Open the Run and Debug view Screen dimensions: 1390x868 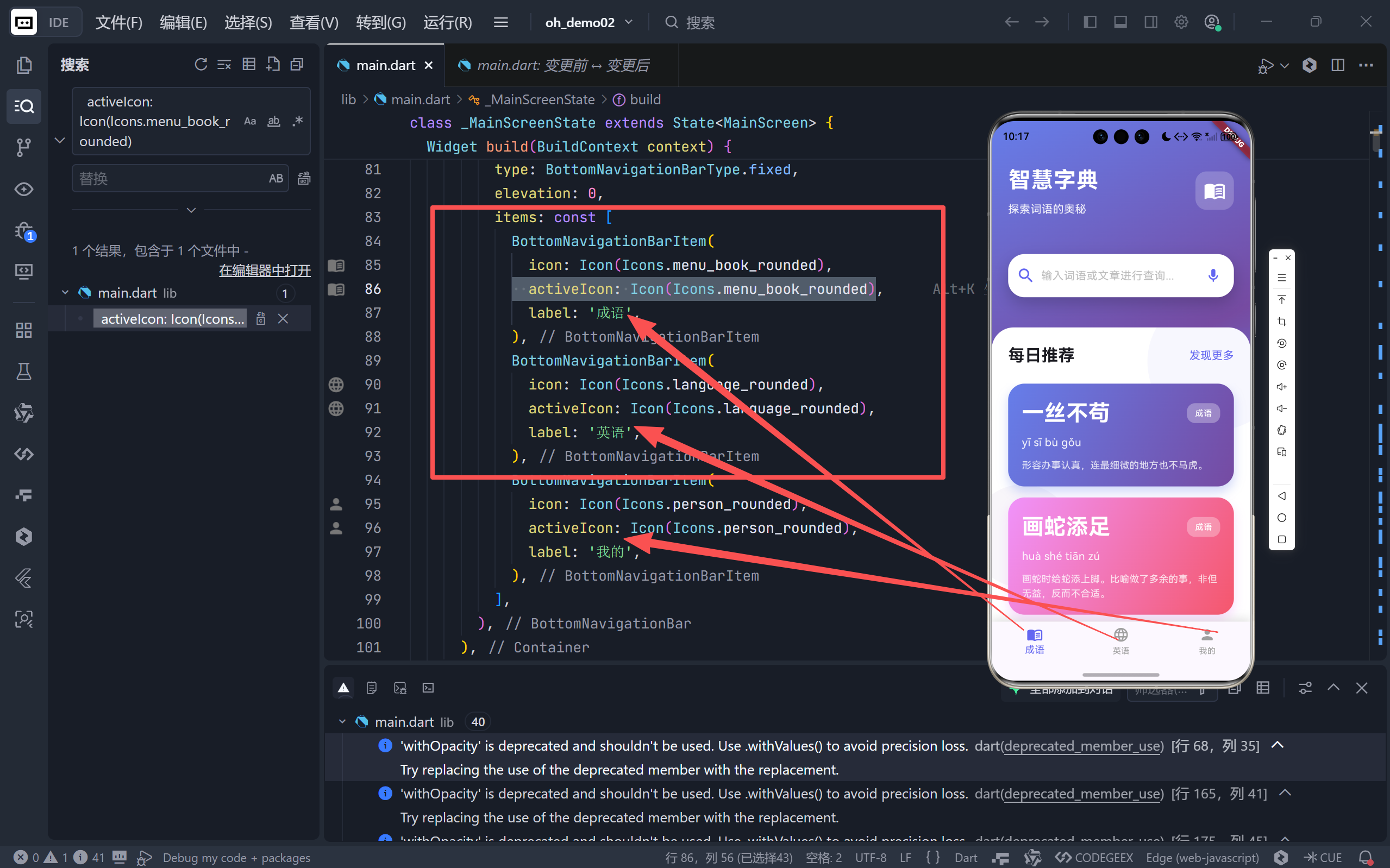(x=23, y=231)
